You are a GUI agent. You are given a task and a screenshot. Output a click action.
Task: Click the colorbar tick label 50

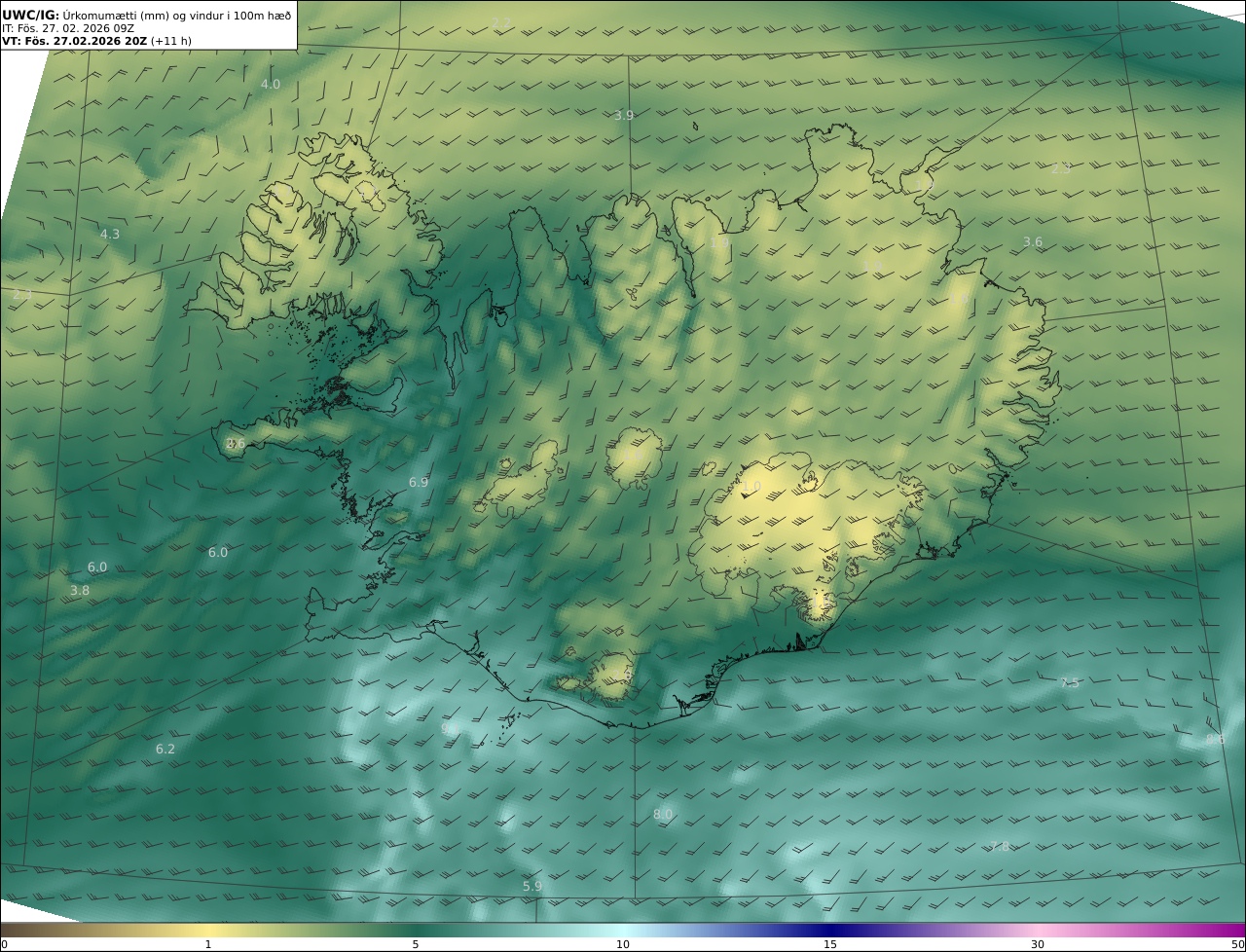coord(1238,944)
